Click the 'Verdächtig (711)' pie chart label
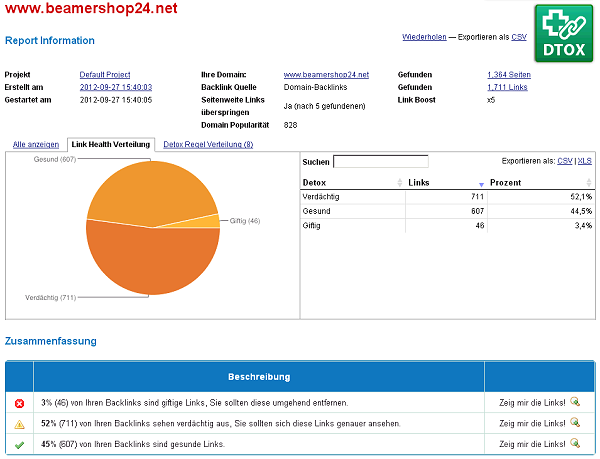Screen dimensions: 600x459 pyautogui.click(x=51, y=298)
